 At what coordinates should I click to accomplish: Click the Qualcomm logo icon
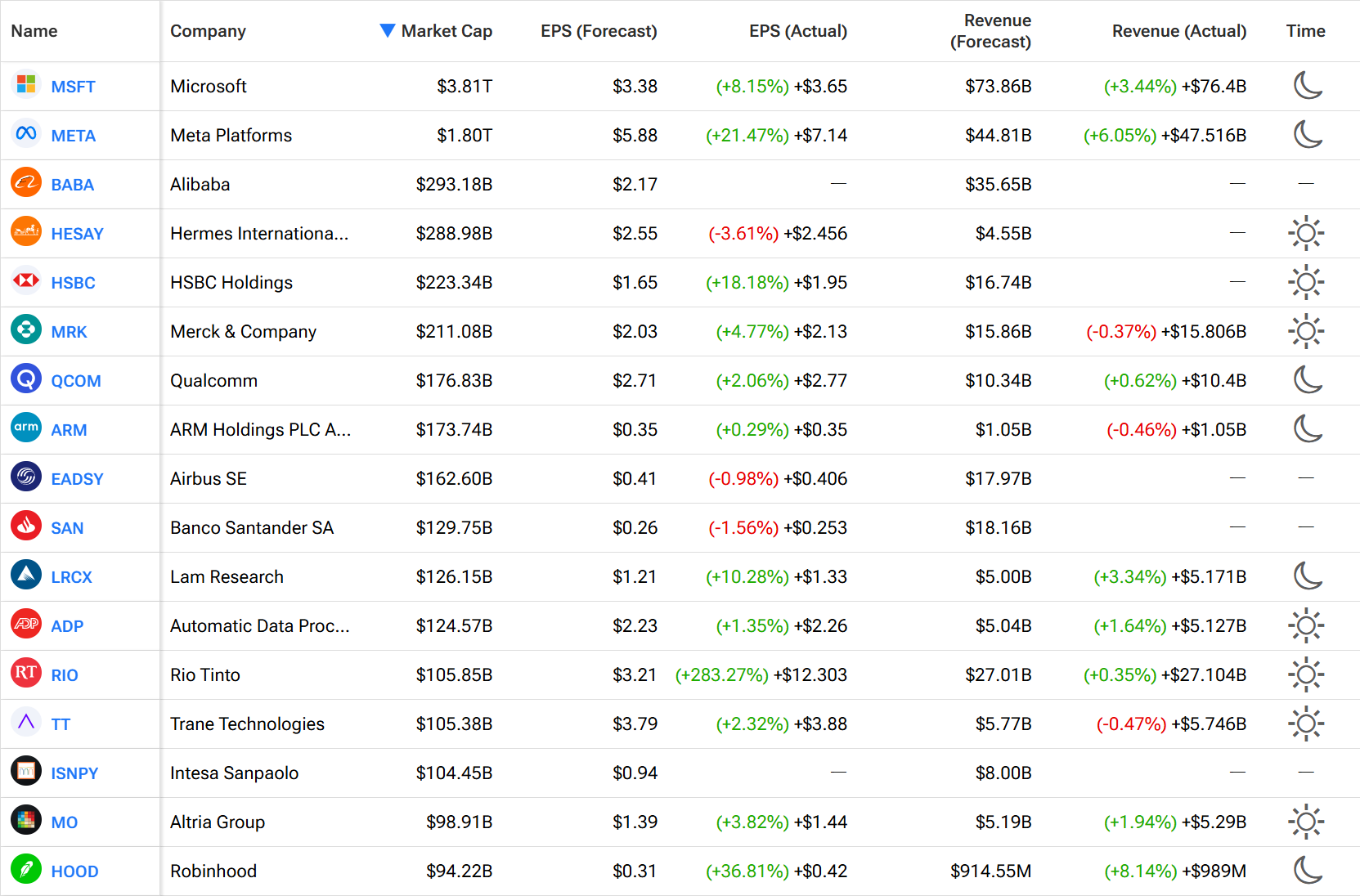[x=26, y=379]
